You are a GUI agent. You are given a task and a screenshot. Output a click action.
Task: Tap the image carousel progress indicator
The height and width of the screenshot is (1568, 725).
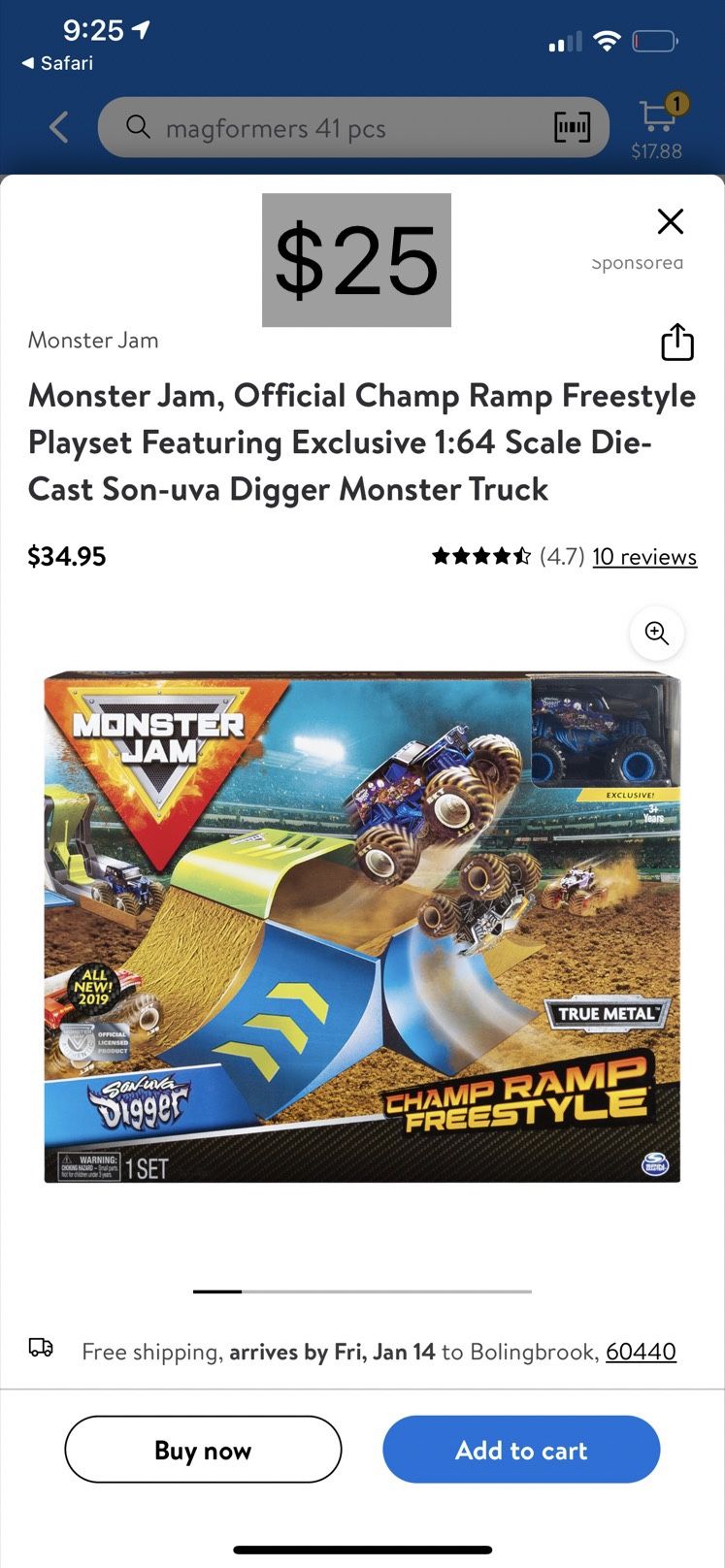[x=362, y=1291]
